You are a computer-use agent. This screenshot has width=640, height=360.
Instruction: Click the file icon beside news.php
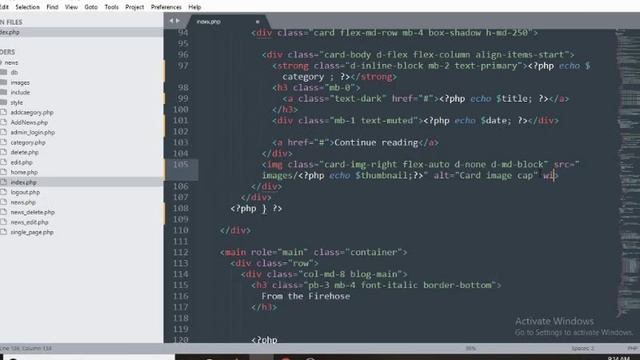[4, 202]
